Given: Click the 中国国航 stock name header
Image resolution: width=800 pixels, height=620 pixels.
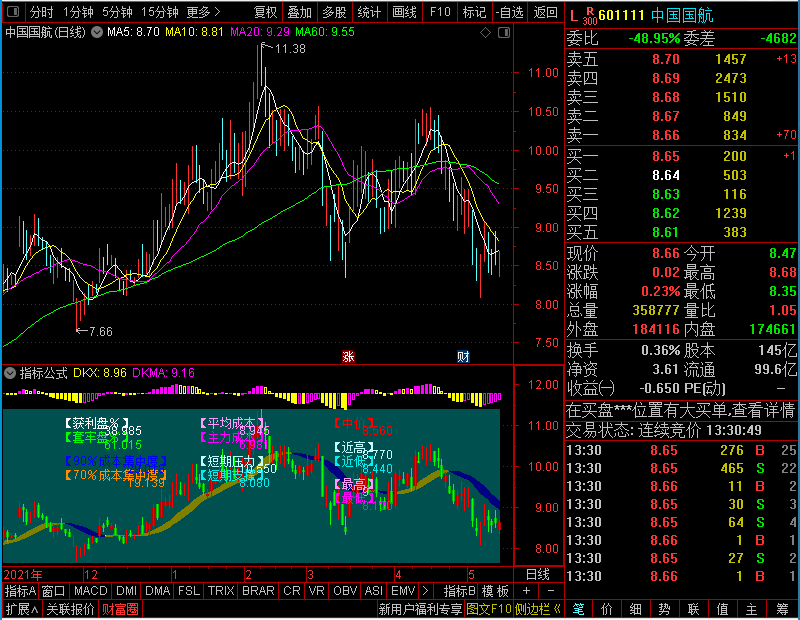Looking at the screenshot, I should click(x=682, y=16).
